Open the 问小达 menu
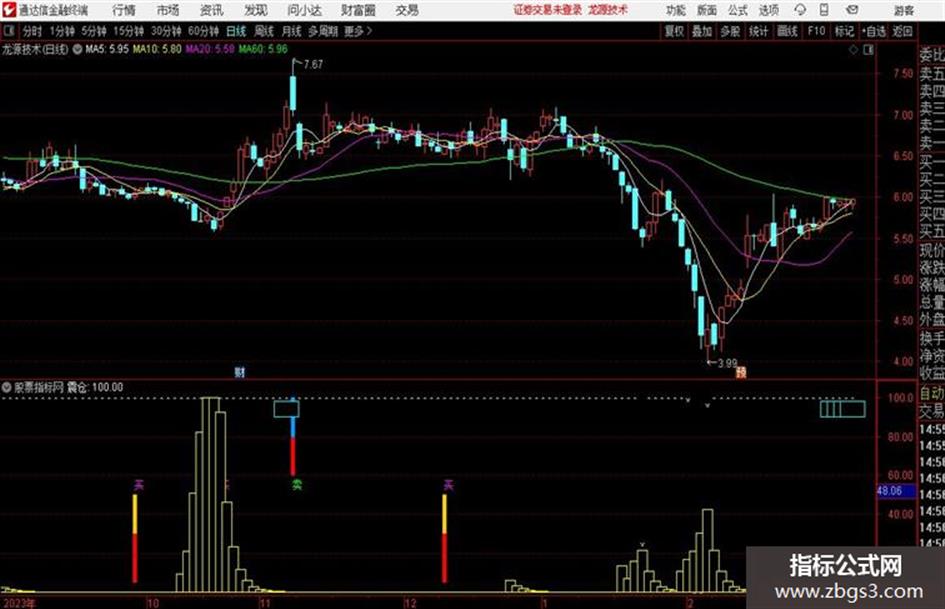The width and height of the screenshot is (945, 609). tap(304, 10)
